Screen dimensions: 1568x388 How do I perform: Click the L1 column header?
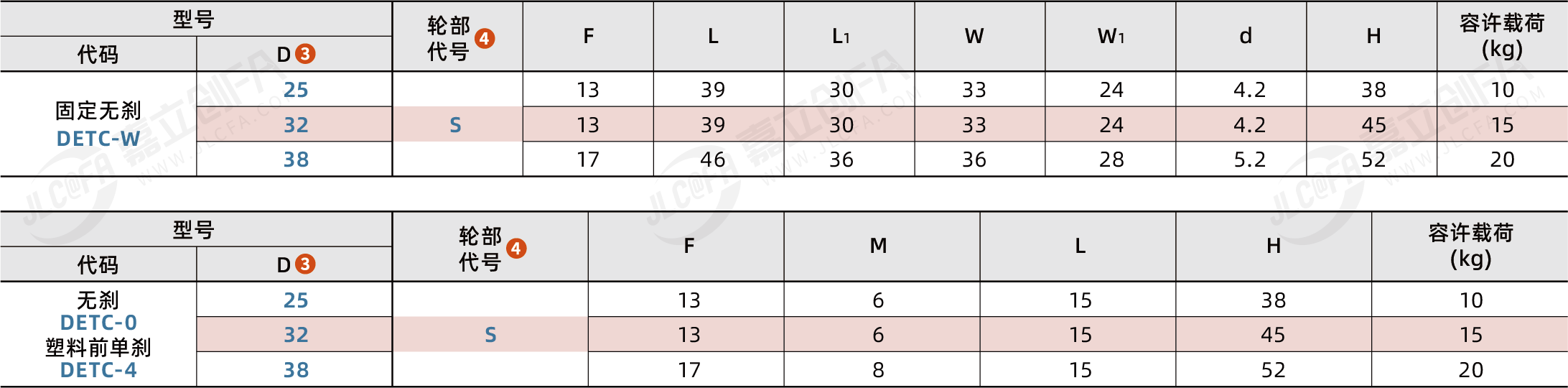click(x=841, y=36)
